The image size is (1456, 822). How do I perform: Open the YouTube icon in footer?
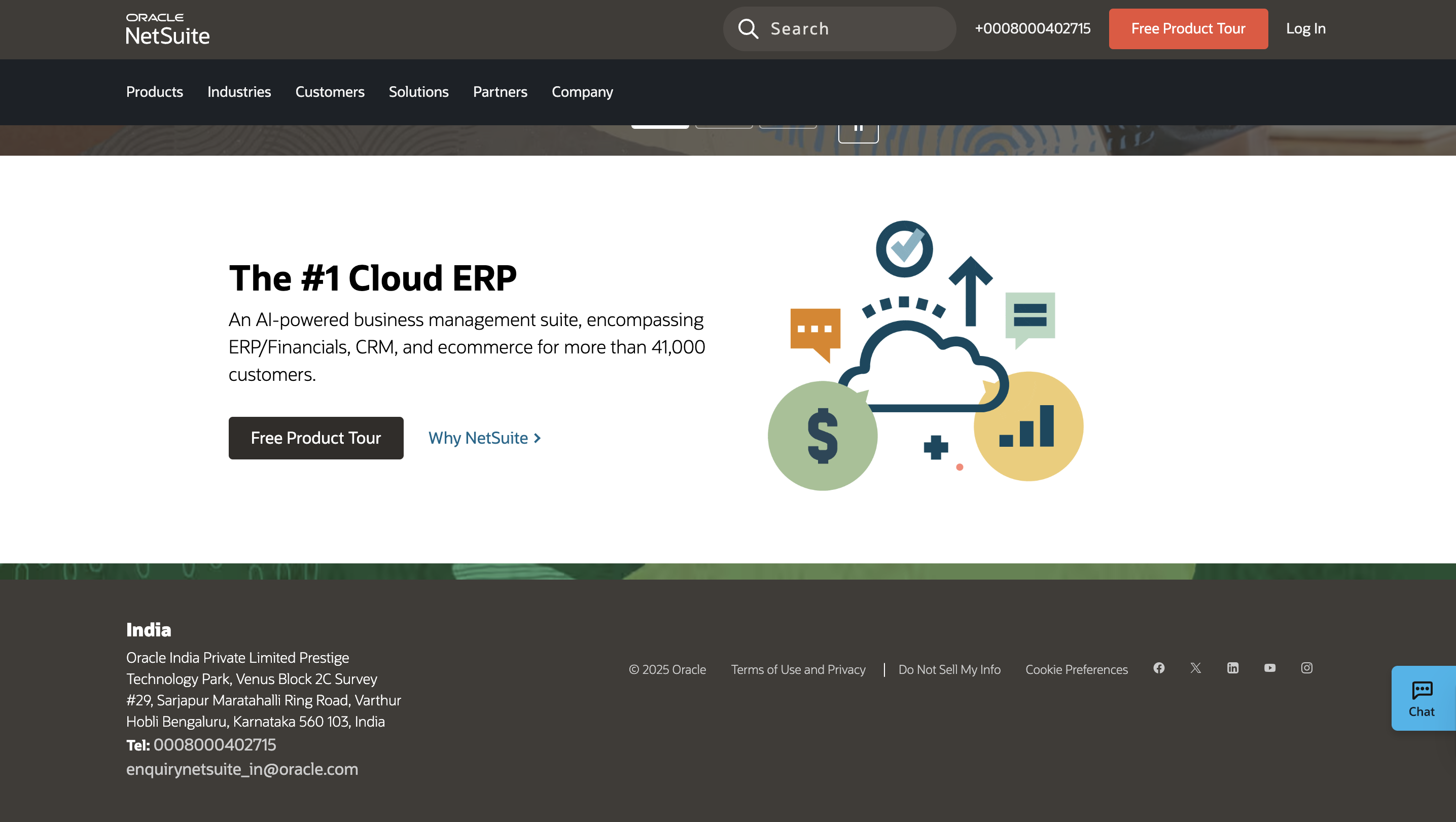tap(1269, 668)
